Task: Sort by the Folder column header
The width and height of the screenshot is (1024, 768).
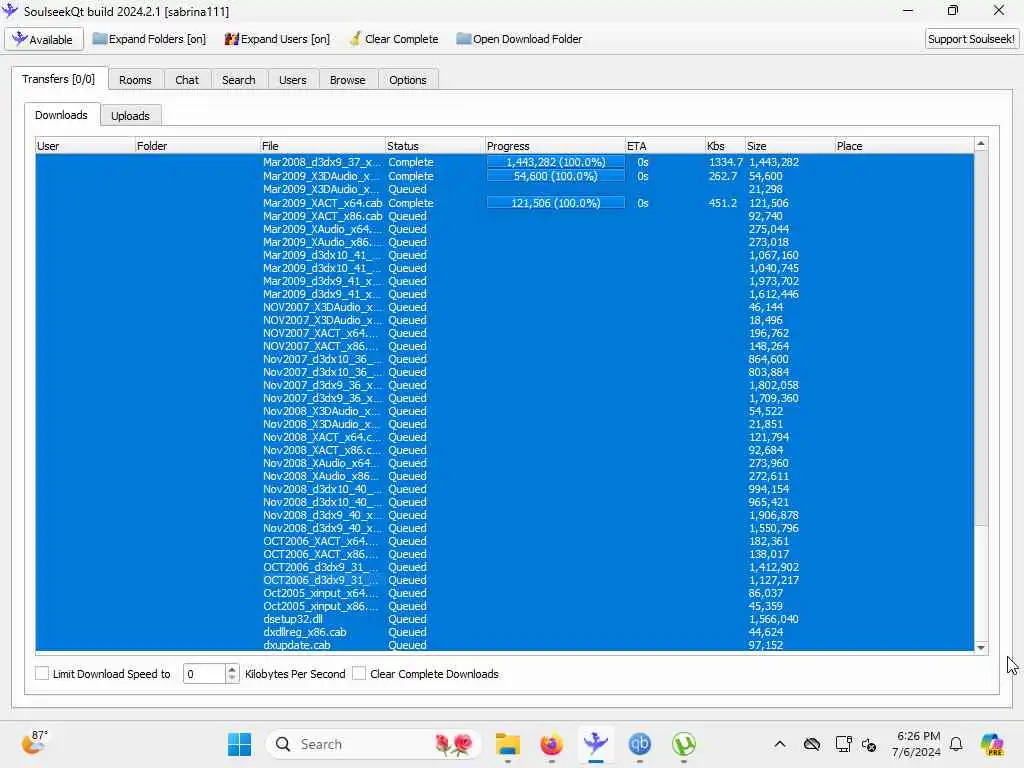Action: click(x=197, y=146)
